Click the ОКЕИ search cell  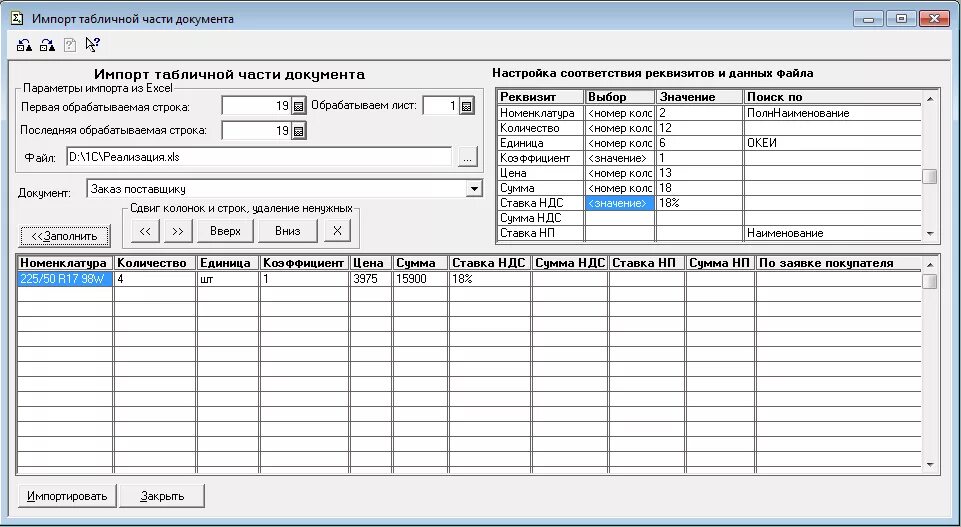click(832, 143)
